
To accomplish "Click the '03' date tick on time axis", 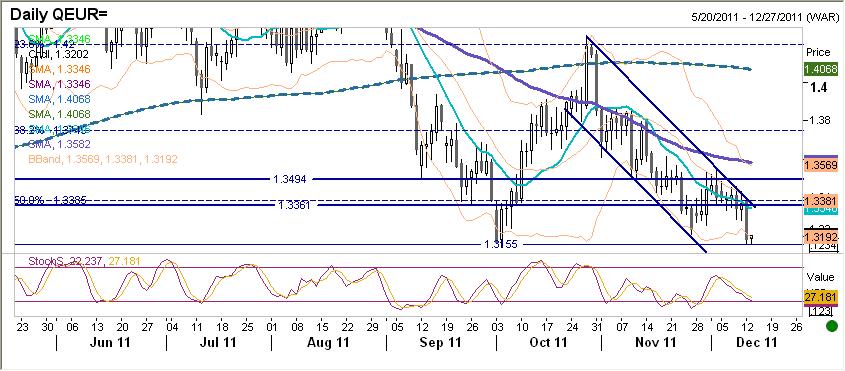I will (x=498, y=326).
